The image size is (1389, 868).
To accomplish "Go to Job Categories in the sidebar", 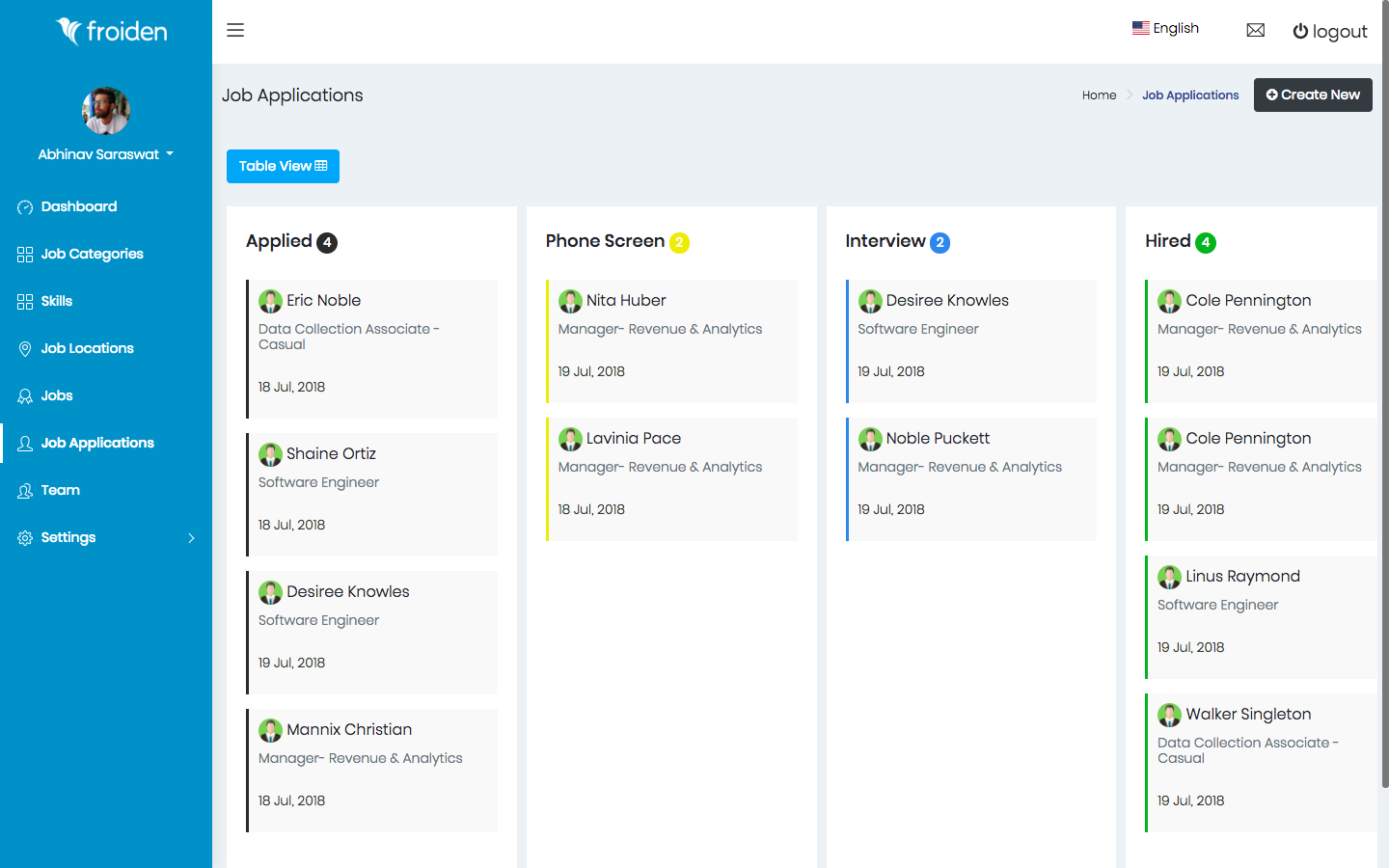I will 92,254.
